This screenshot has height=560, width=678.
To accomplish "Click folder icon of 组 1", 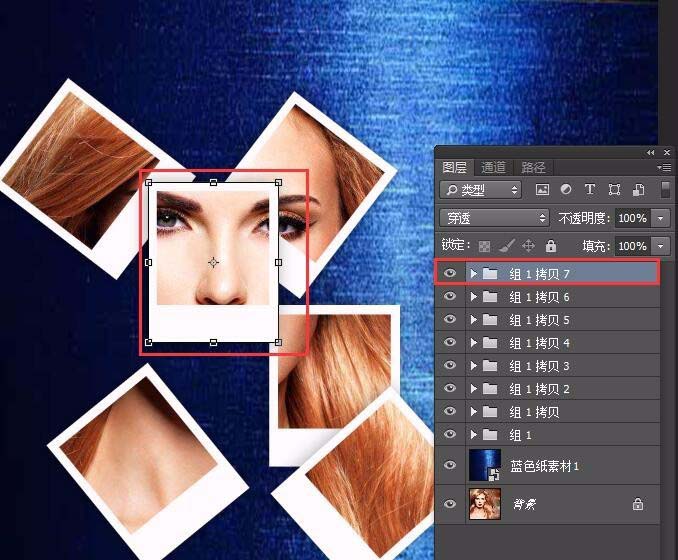I will click(490, 434).
